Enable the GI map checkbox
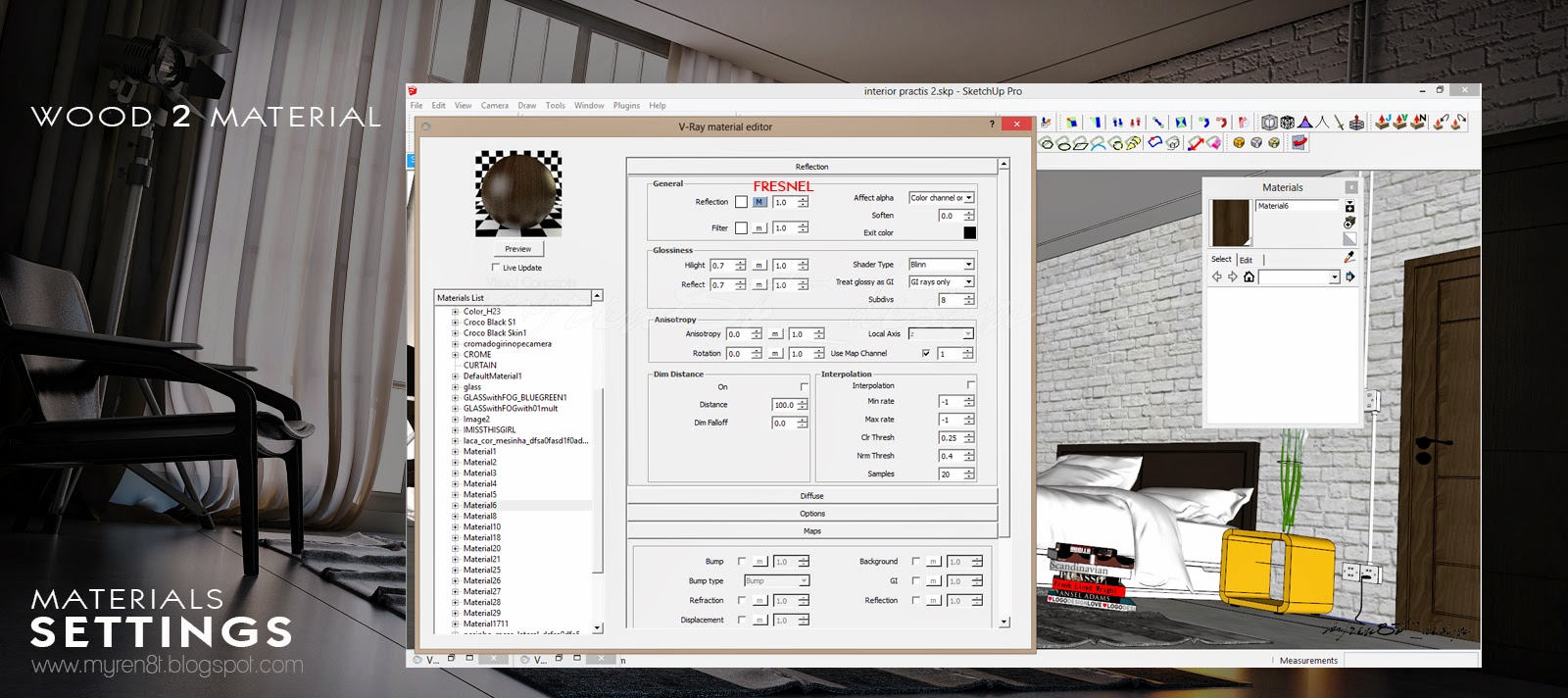The height and width of the screenshot is (698, 1568). (915, 580)
